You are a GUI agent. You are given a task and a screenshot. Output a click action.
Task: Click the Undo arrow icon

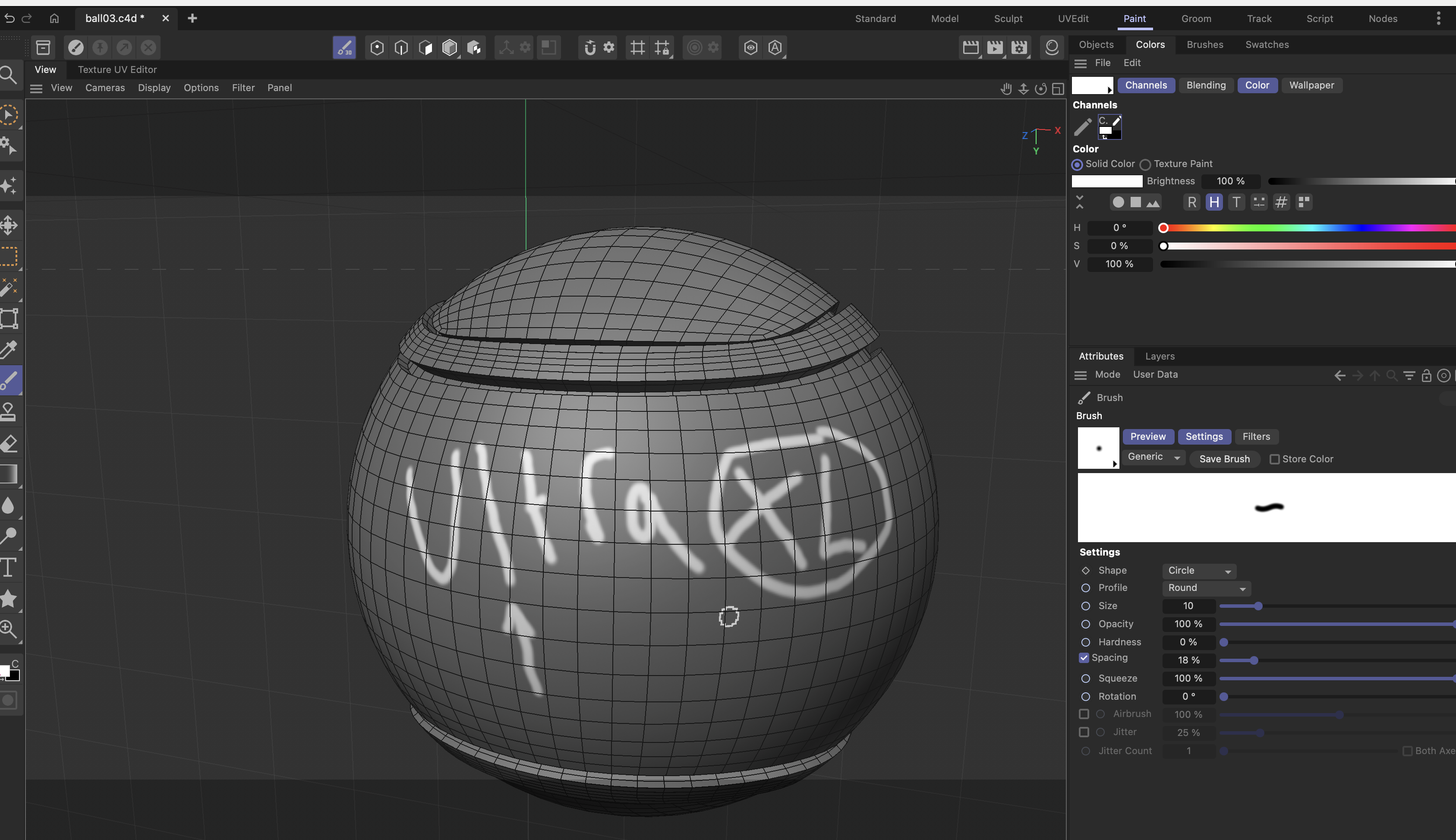[9, 19]
